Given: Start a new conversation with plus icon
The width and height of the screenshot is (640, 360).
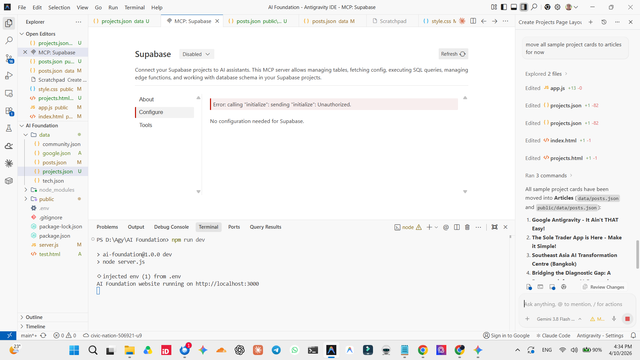Looking at the screenshot, I should [591, 22].
